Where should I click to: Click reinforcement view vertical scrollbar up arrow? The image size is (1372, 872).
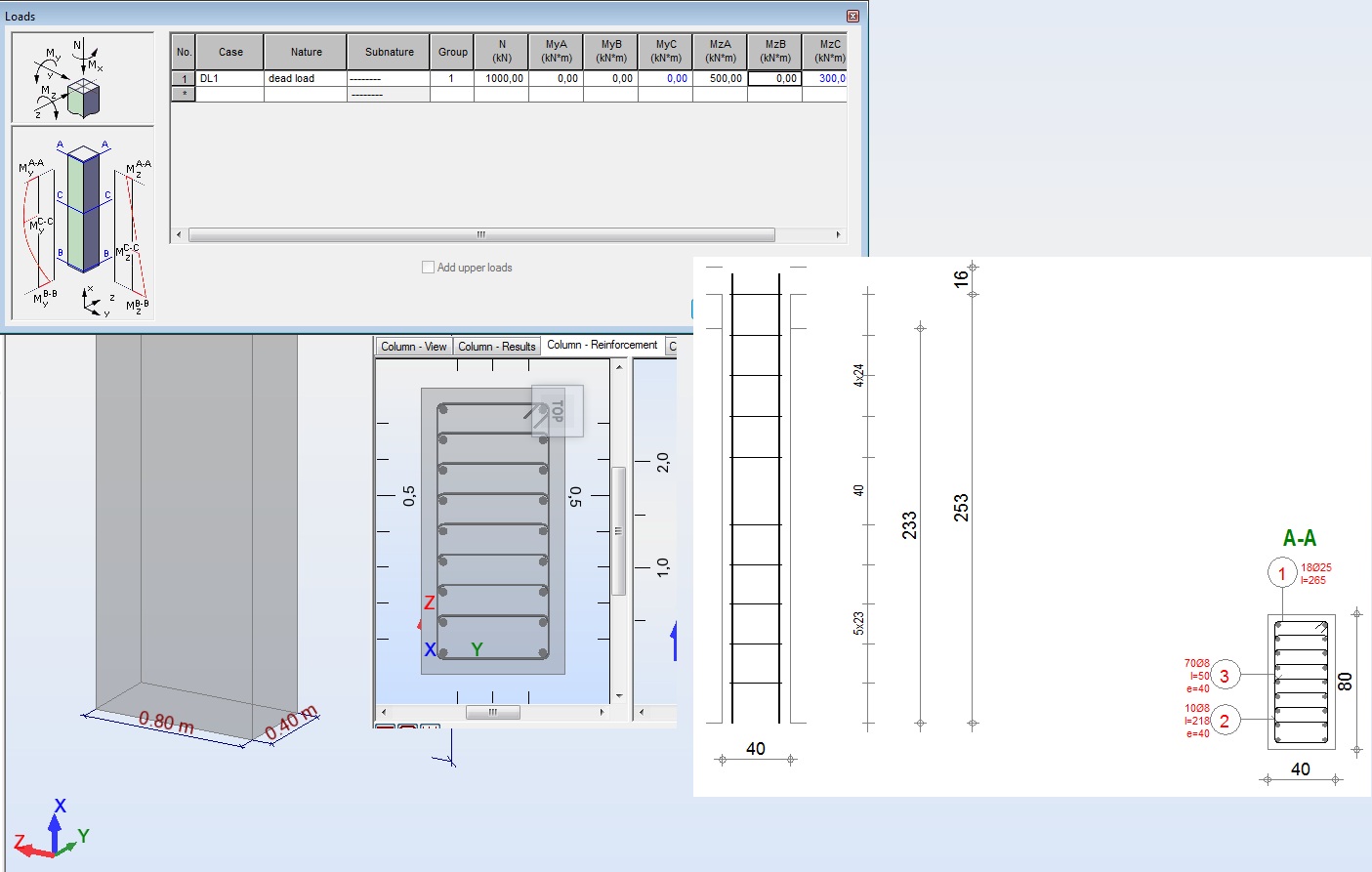point(618,365)
